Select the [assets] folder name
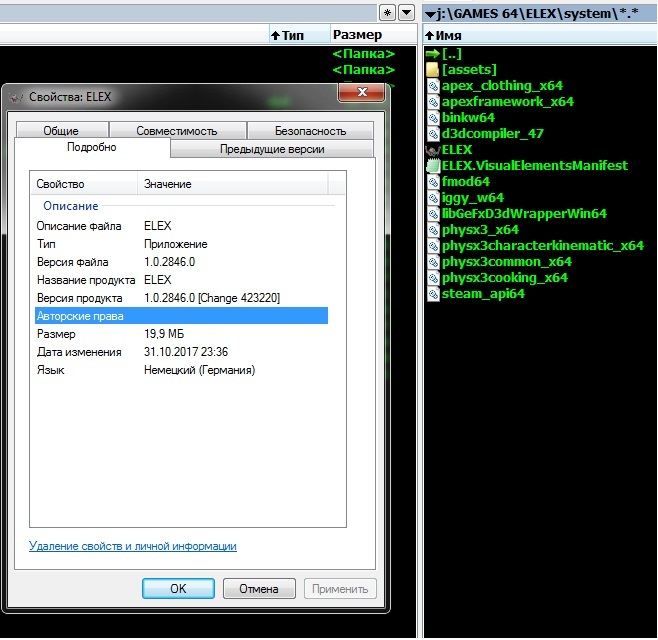The width and height of the screenshot is (658, 640). pos(469,70)
